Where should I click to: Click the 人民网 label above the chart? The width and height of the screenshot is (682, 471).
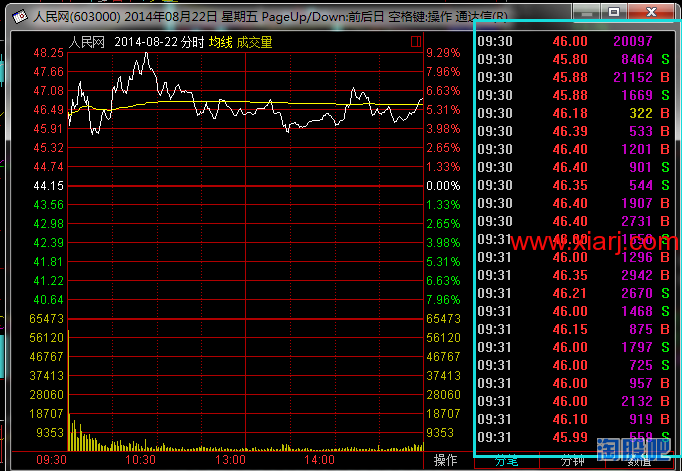[87, 42]
